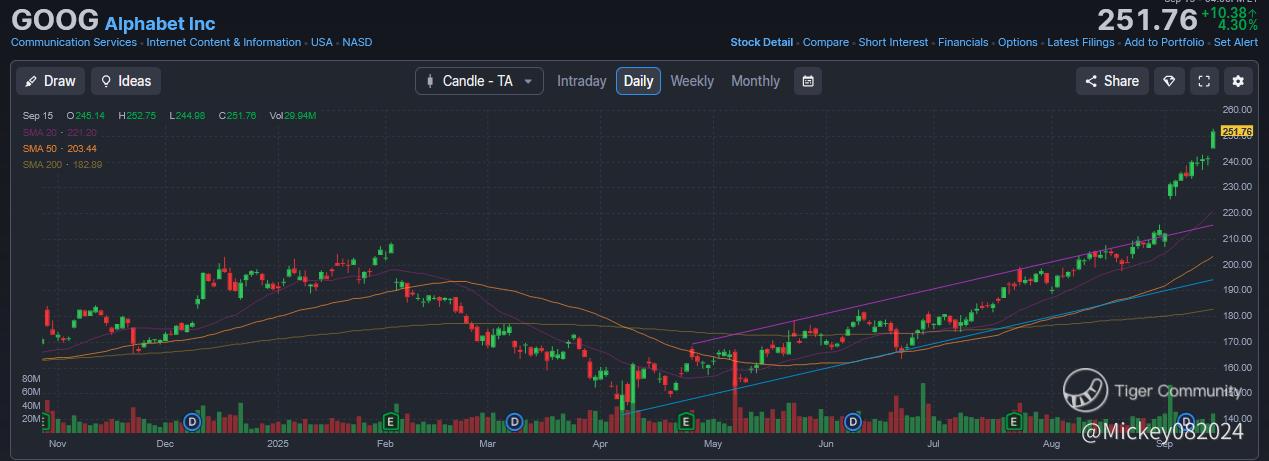Open the Communication Services sector link

click(74, 42)
